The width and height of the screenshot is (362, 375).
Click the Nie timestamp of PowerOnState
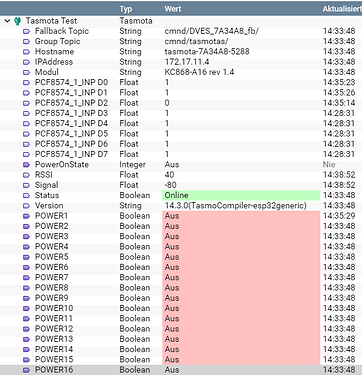pyautogui.click(x=329, y=165)
